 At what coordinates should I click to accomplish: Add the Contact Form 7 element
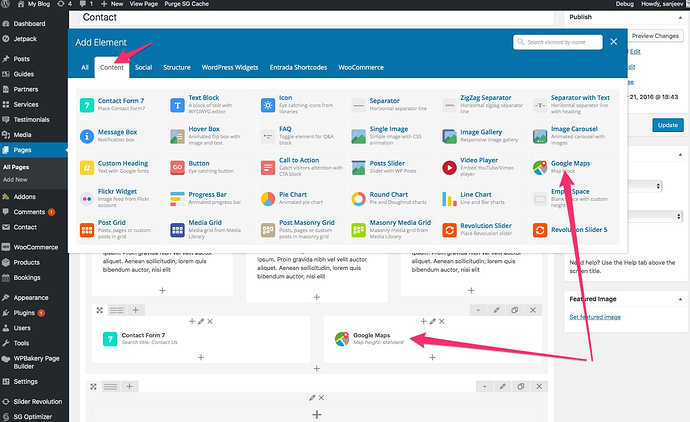[121, 104]
